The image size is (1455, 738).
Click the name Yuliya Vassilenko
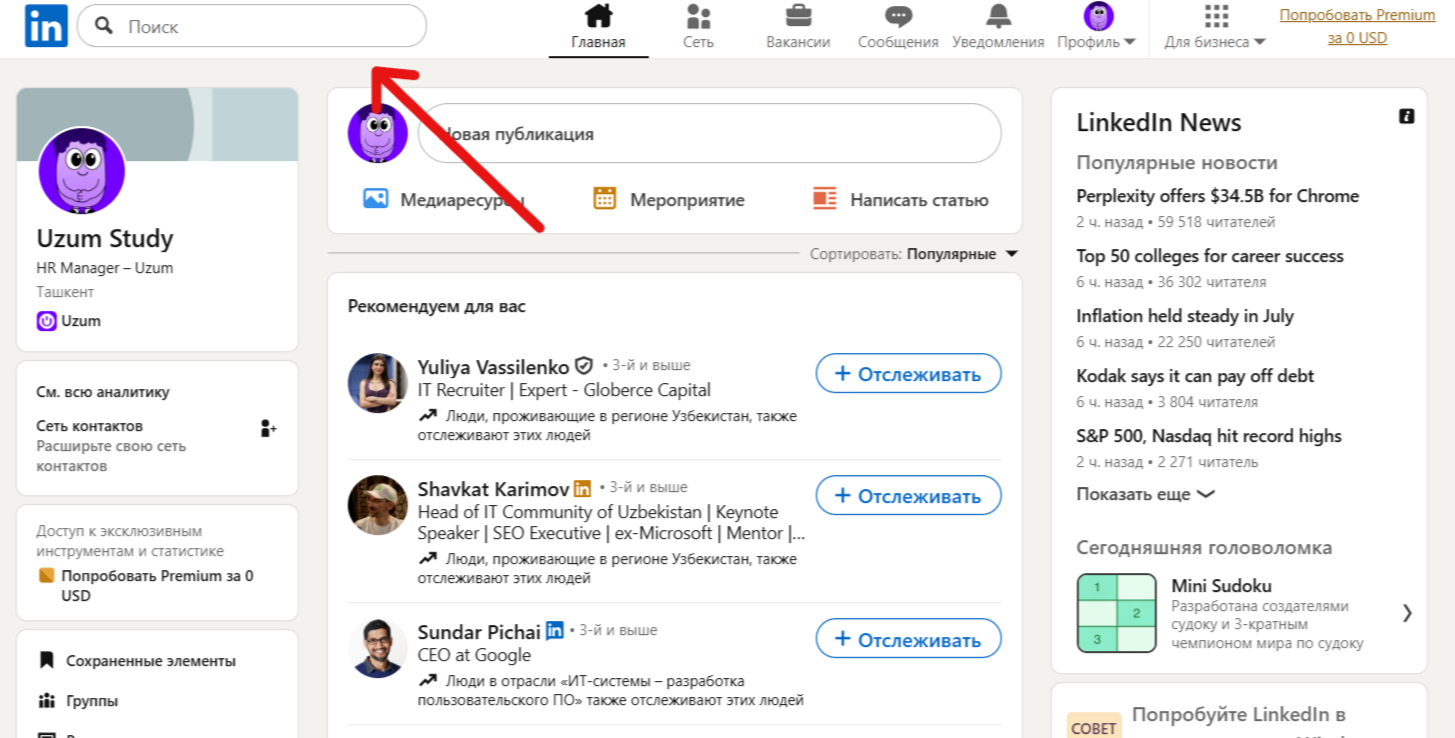[x=493, y=367]
